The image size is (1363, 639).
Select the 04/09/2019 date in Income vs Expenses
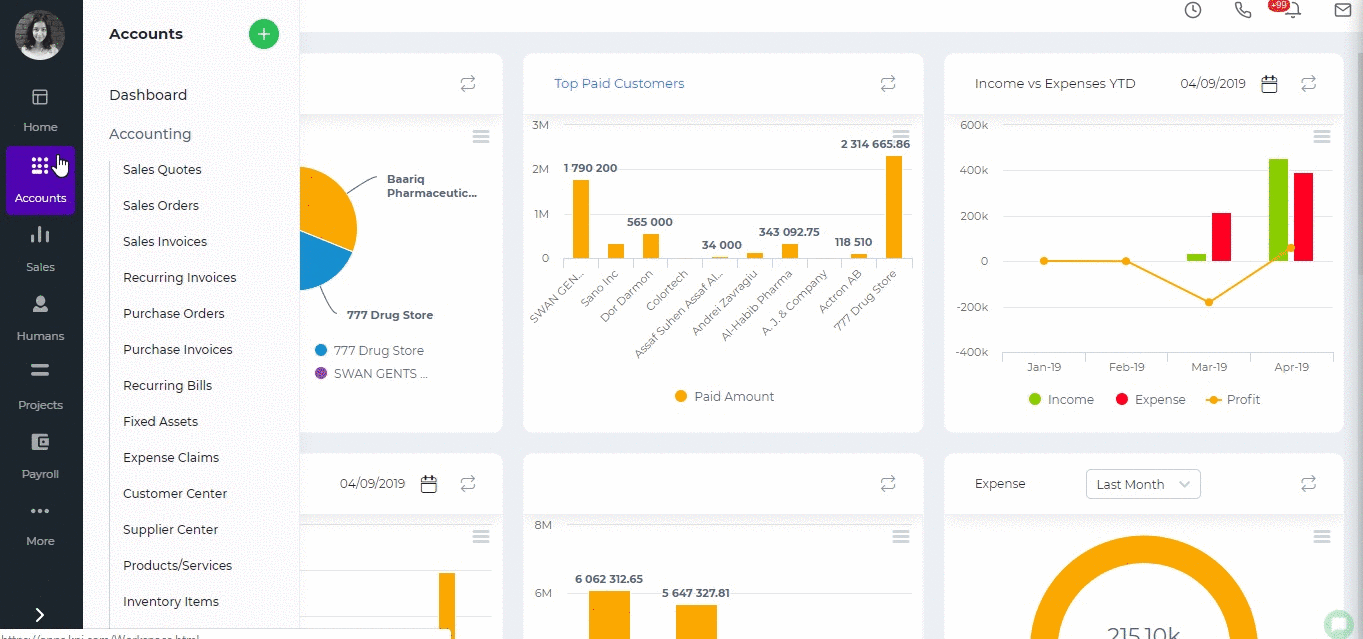click(1213, 84)
